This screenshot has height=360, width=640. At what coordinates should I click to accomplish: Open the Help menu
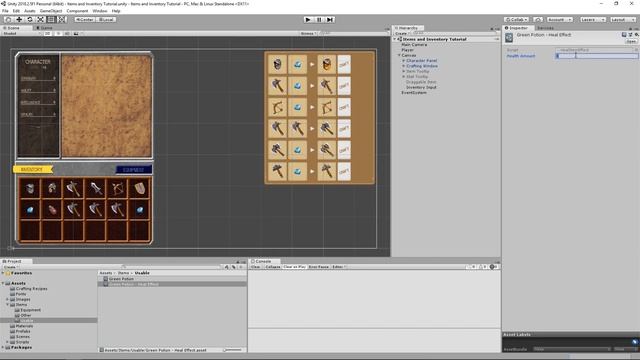pos(116,11)
